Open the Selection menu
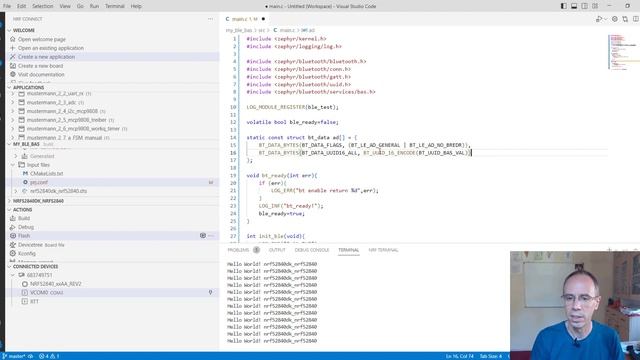Image resolution: width=640 pixels, height=360 pixels. point(42,6)
